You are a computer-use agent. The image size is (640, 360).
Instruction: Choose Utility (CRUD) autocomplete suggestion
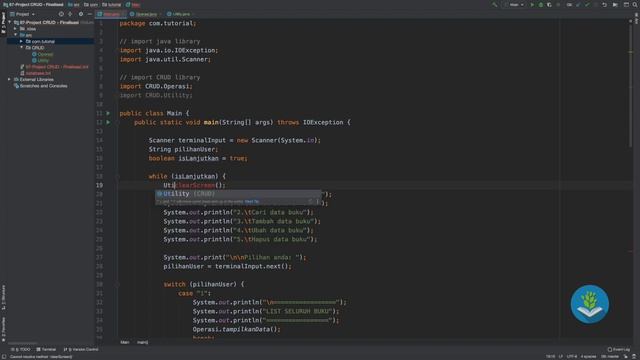(x=238, y=193)
